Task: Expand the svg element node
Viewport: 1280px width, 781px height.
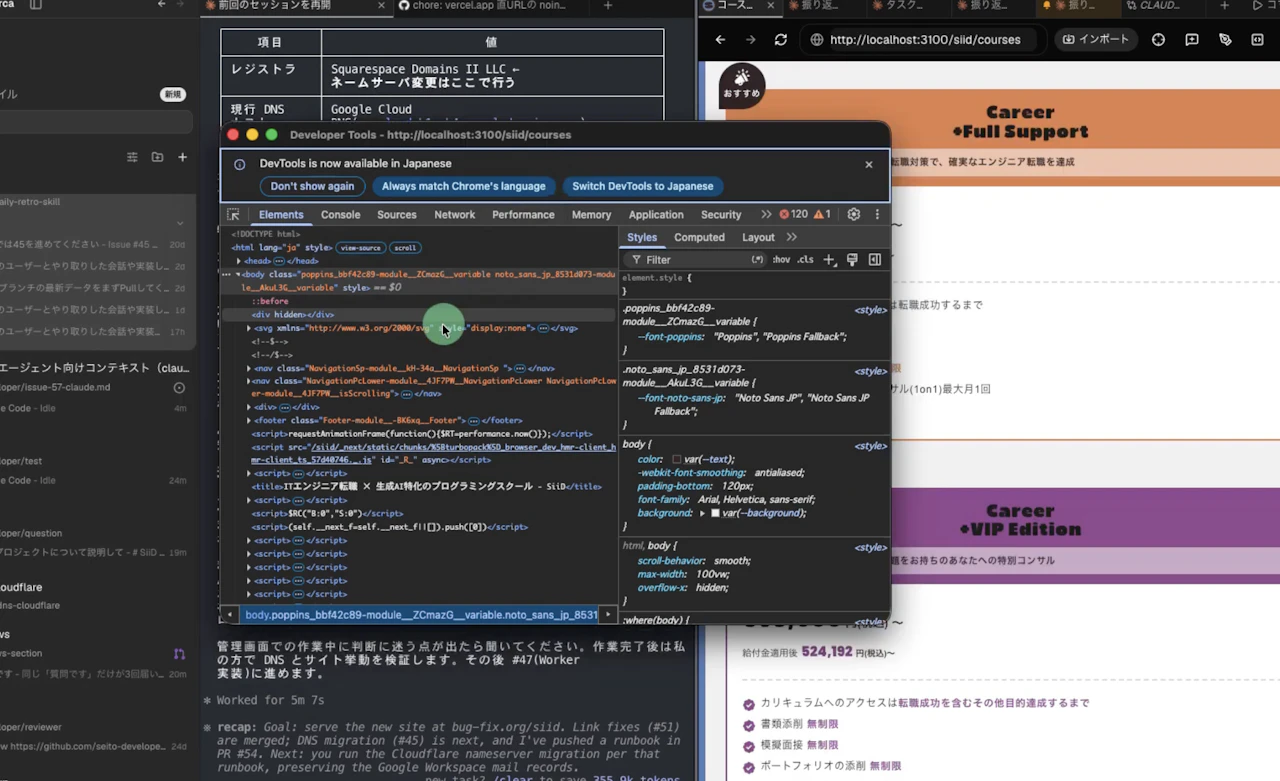Action: coord(249,328)
